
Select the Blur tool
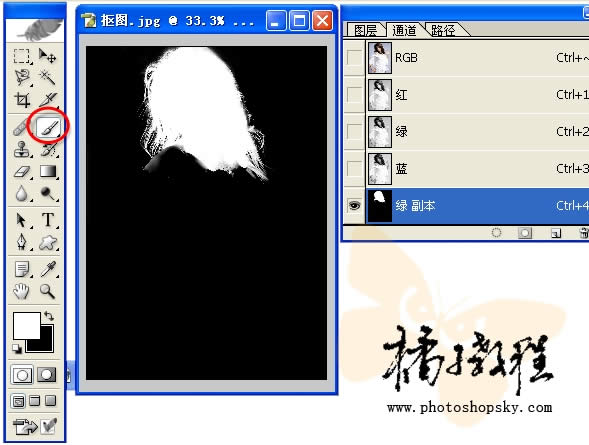21,194
